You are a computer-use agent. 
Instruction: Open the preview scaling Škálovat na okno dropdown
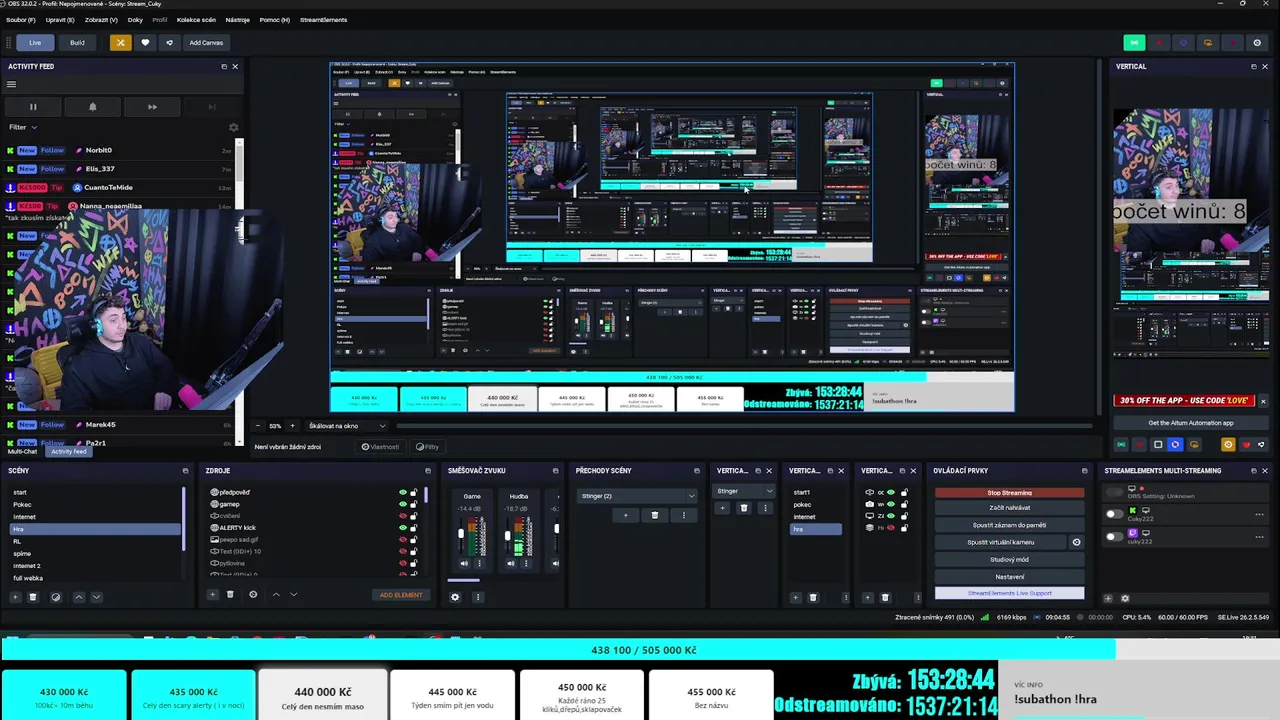(346, 426)
